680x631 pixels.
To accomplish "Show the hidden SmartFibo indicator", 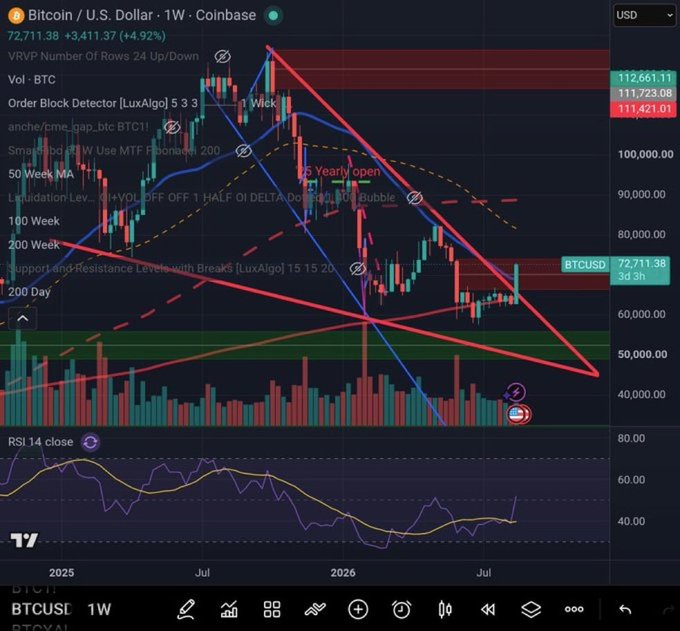I will click(243, 151).
